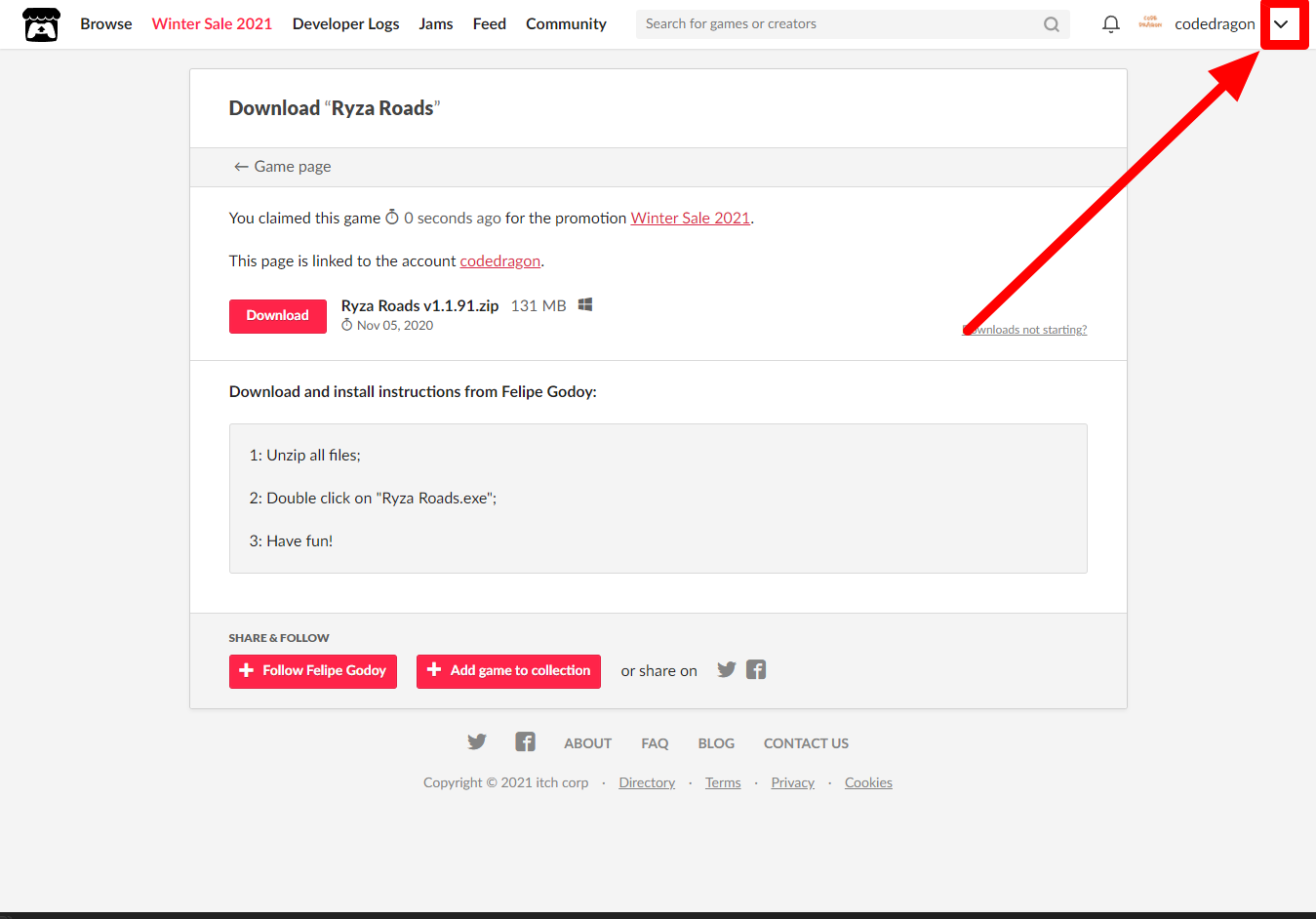
Task: Click the 131 MB file size
Action: tap(538, 305)
